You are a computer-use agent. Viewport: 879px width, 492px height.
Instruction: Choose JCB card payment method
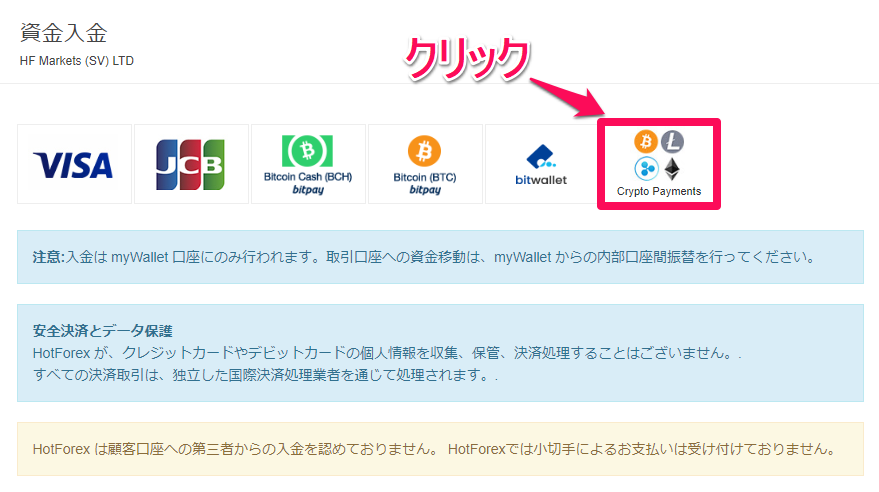pyautogui.click(x=191, y=164)
